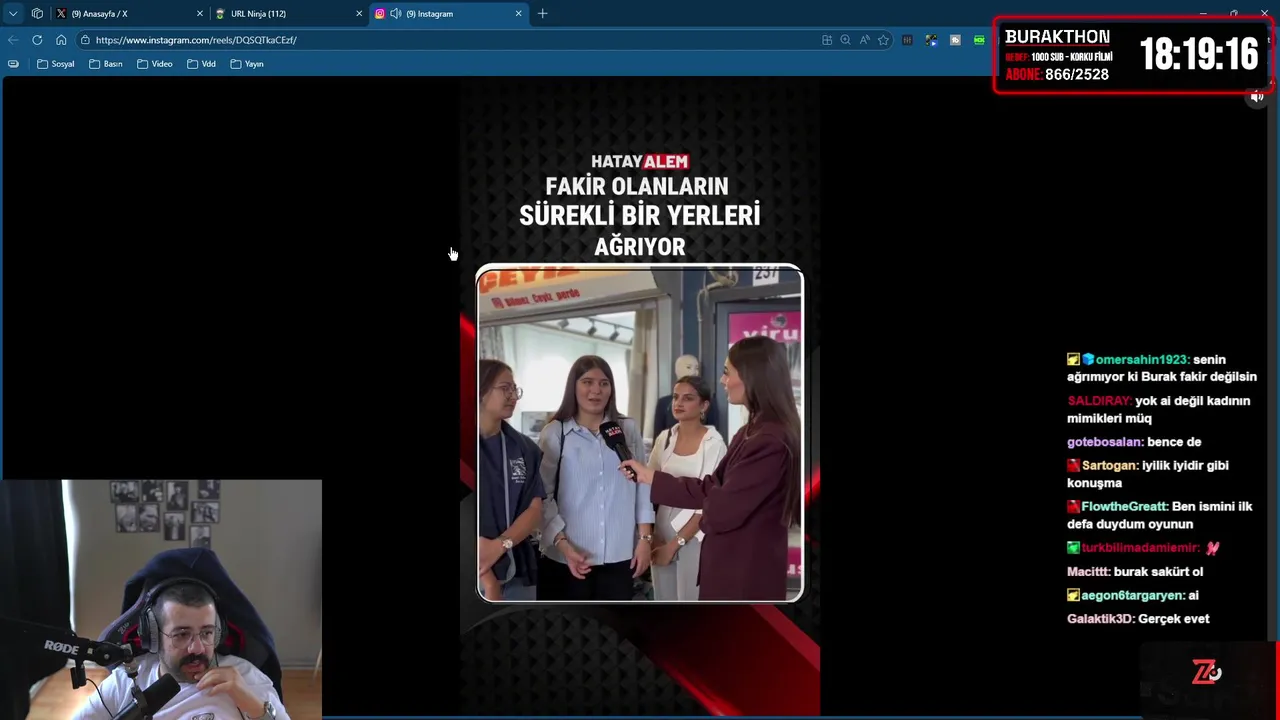The height and width of the screenshot is (720, 1280).
Task: Open the tab actions menu chevron
Action: tap(12, 13)
